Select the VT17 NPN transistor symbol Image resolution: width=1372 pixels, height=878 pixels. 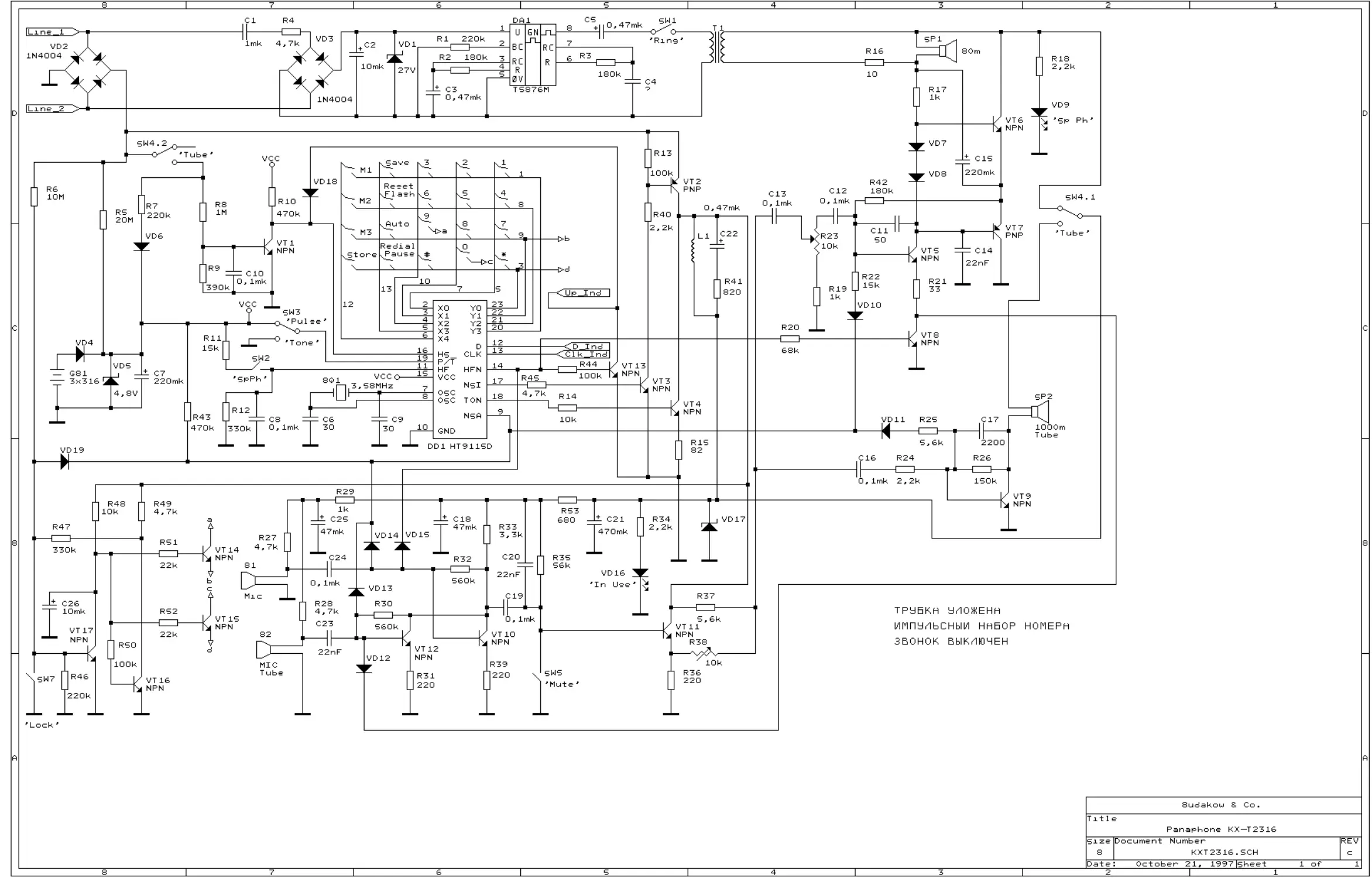(x=91, y=653)
